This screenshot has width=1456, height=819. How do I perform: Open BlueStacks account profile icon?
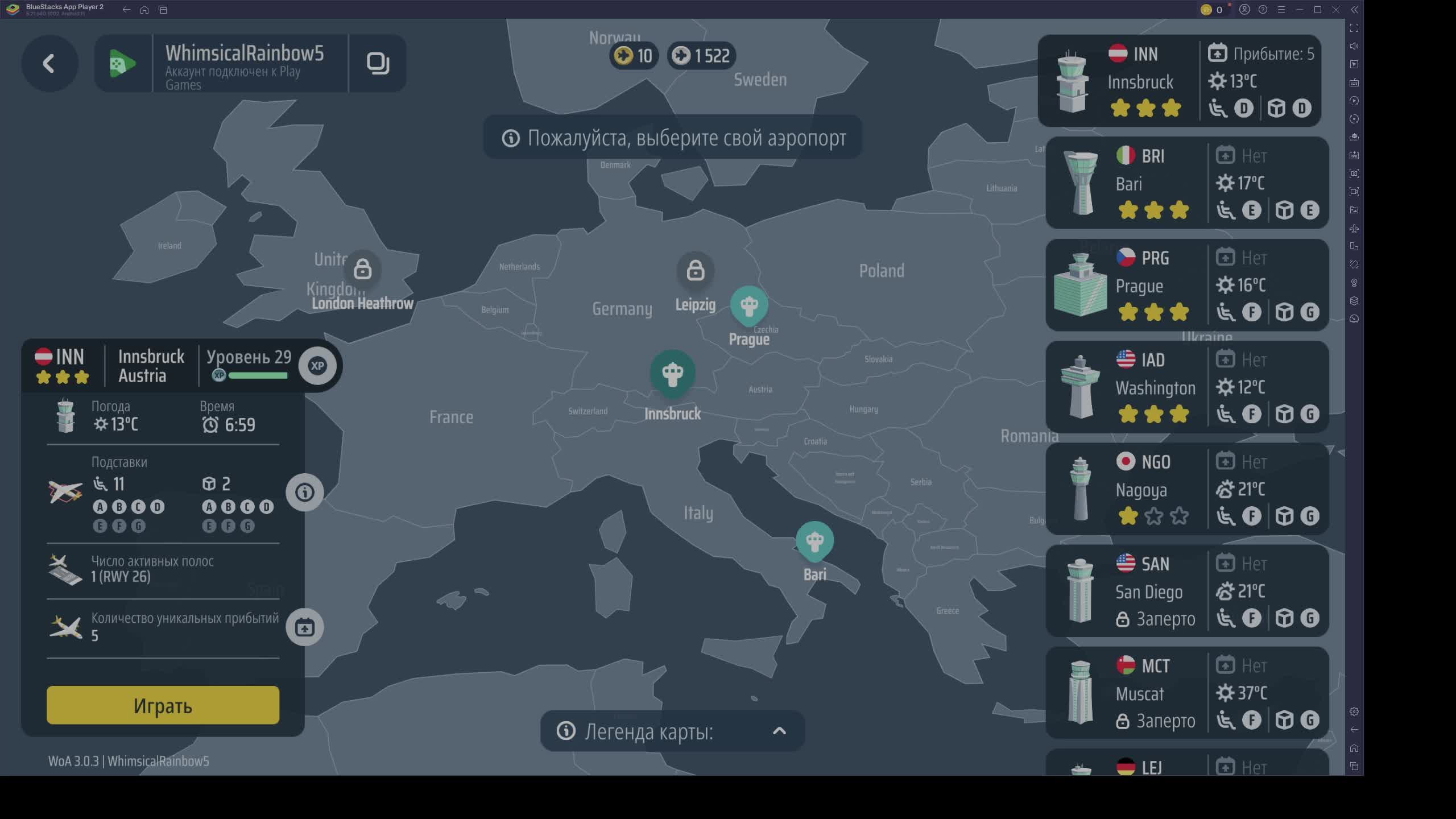(x=1244, y=10)
